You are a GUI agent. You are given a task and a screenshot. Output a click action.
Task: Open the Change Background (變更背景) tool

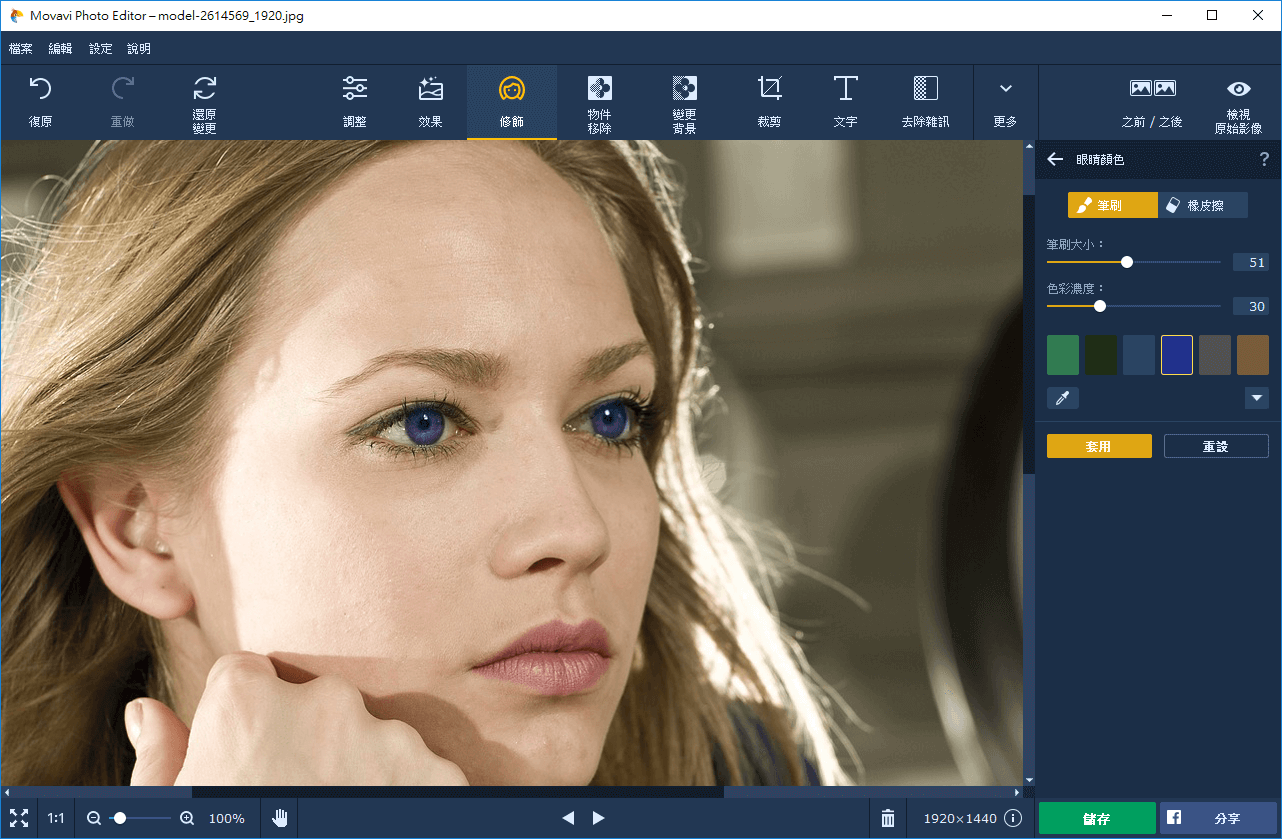684,102
